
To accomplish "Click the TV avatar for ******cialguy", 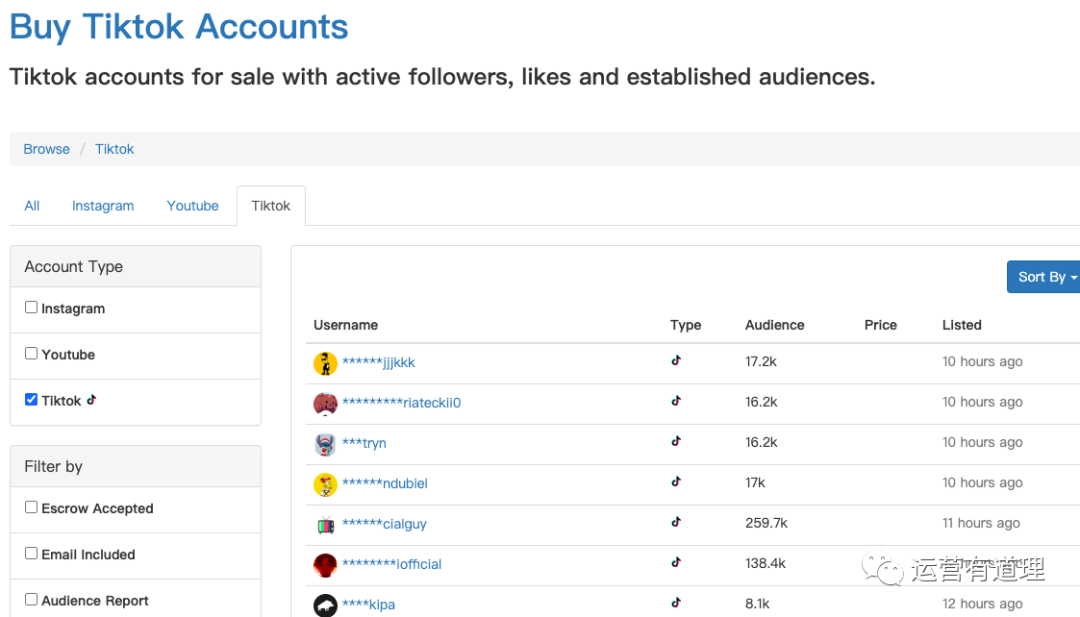I will [325, 524].
